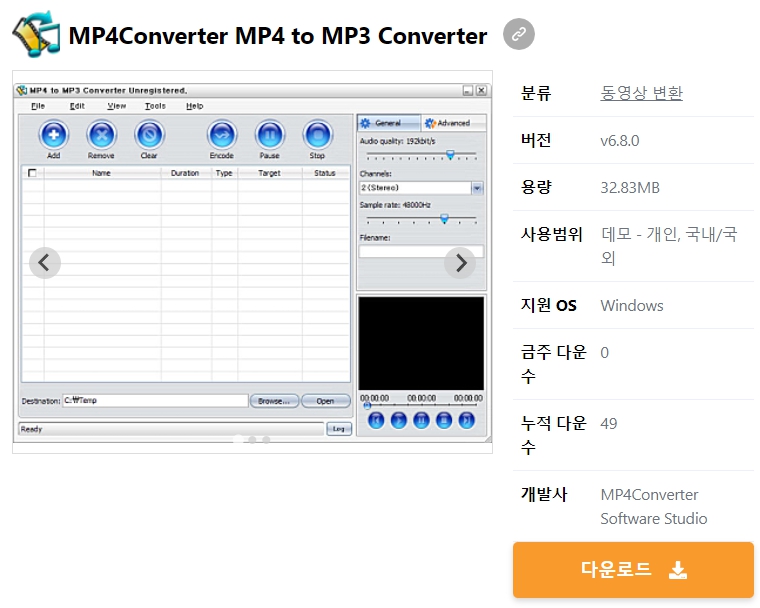The height and width of the screenshot is (608, 760).
Task: Click the black video preview area
Action: pos(421,343)
